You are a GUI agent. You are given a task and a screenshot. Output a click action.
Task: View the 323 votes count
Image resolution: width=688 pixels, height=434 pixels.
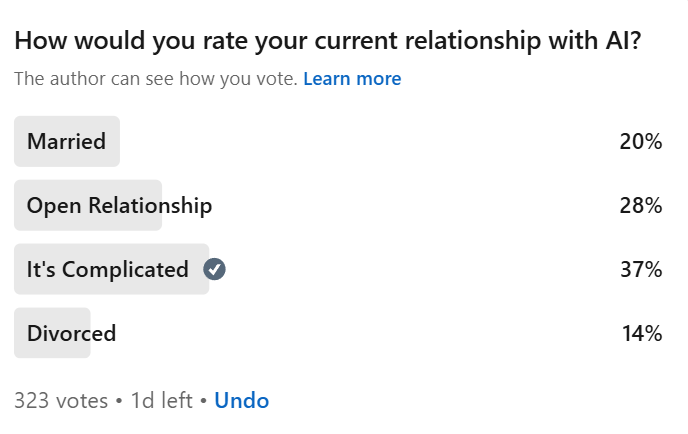(61, 401)
